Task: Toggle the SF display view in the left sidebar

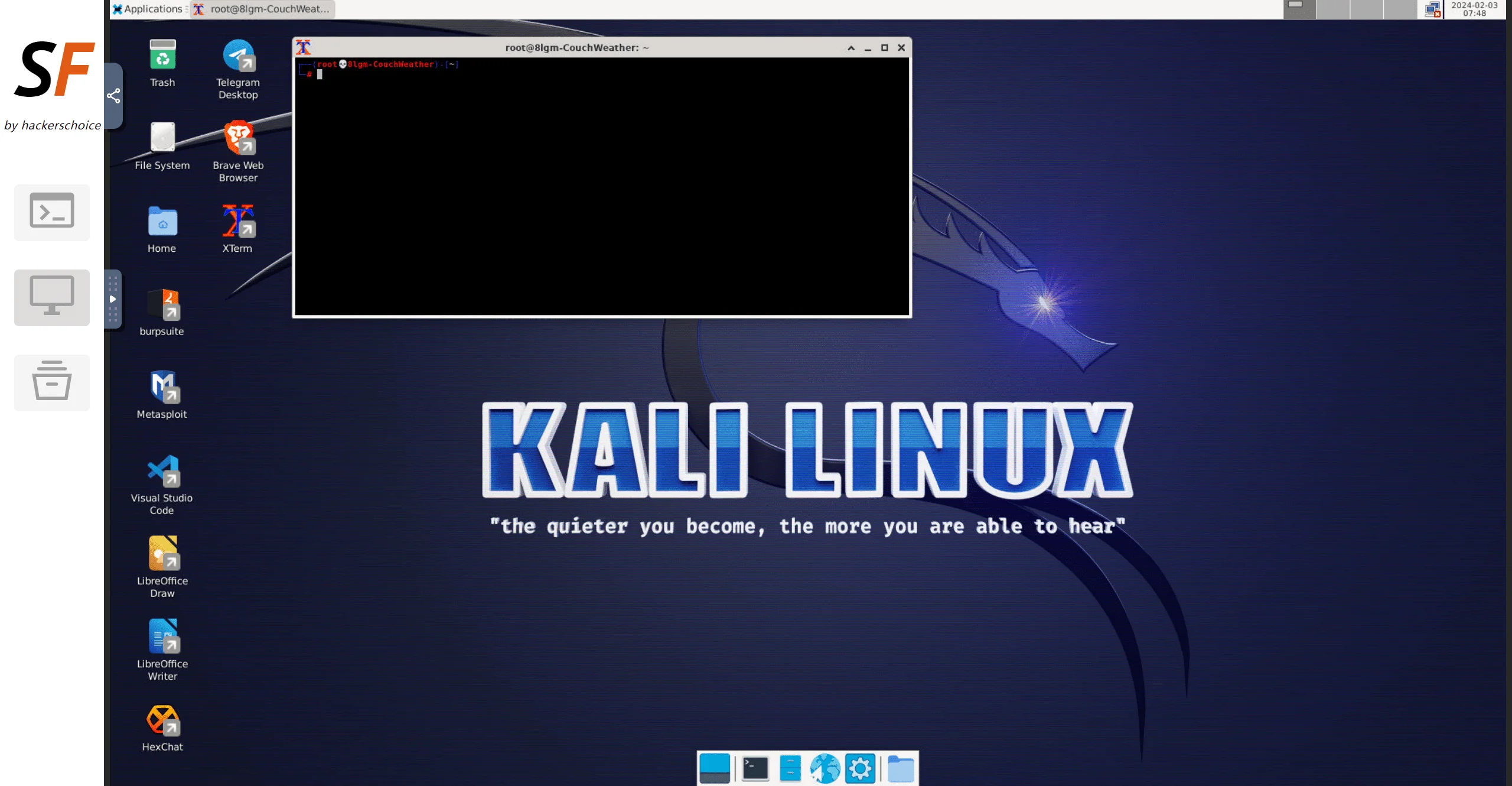Action: point(52,297)
